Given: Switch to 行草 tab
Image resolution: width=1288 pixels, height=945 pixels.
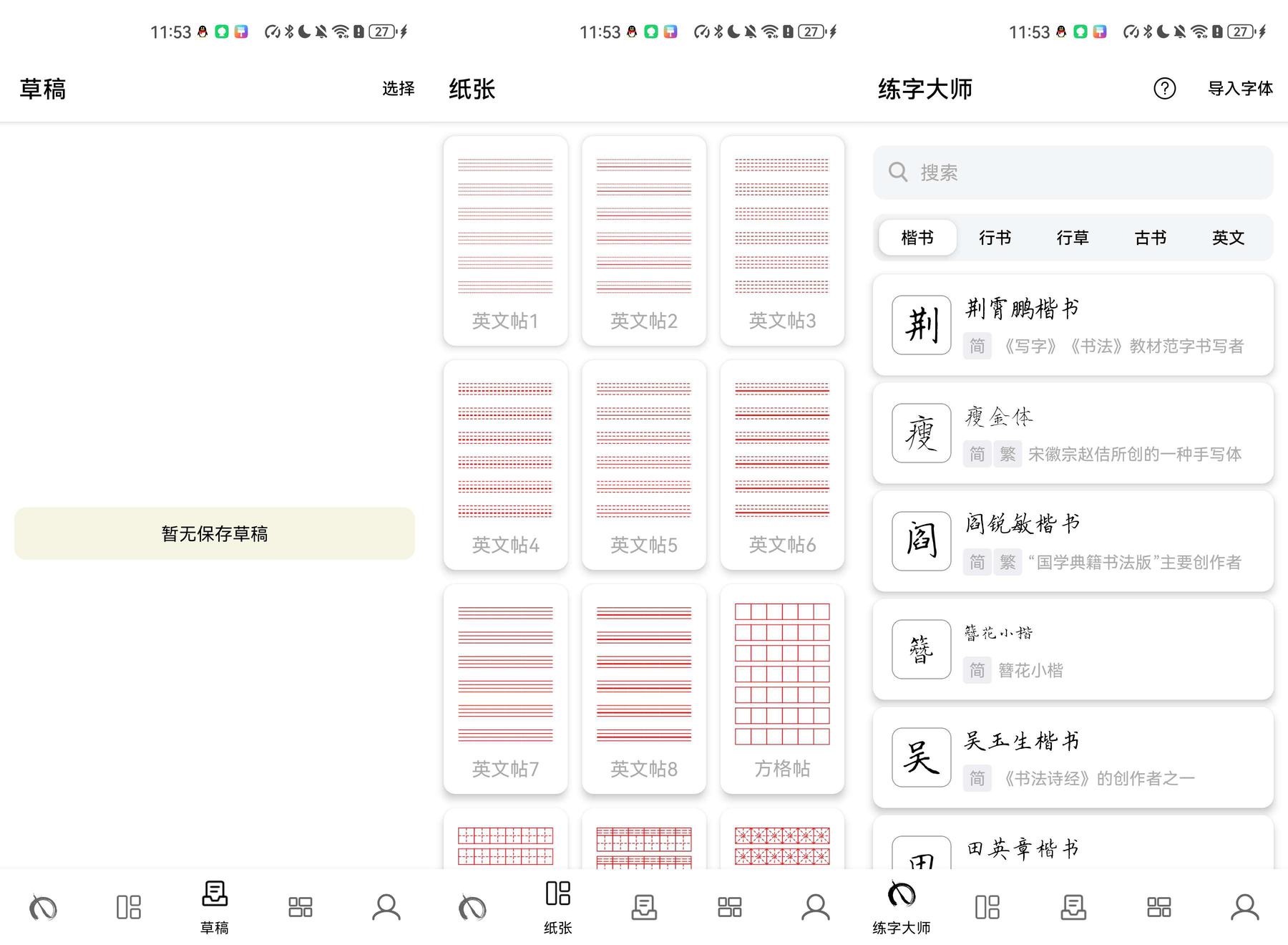Looking at the screenshot, I should click(1073, 238).
